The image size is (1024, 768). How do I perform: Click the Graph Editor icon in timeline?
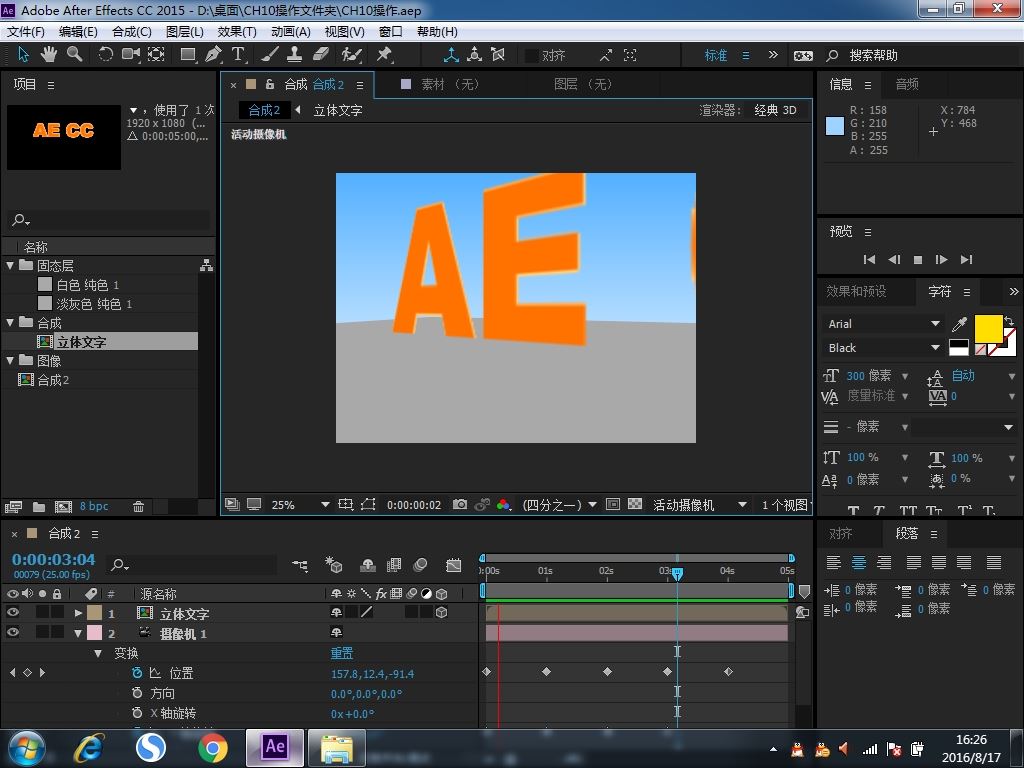[453, 565]
